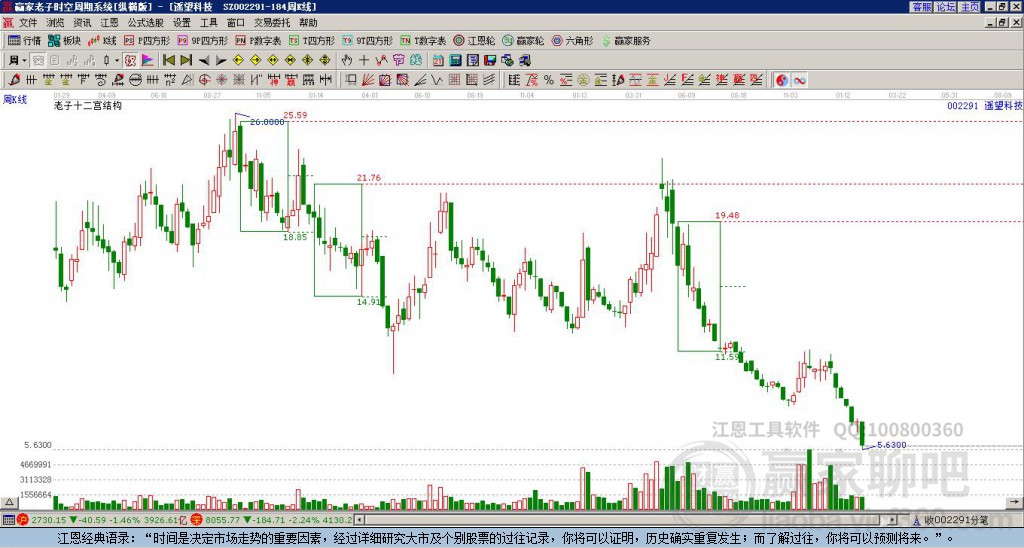The width and height of the screenshot is (1024, 548).
Task: Open P四方形 tool
Action: 147,40
